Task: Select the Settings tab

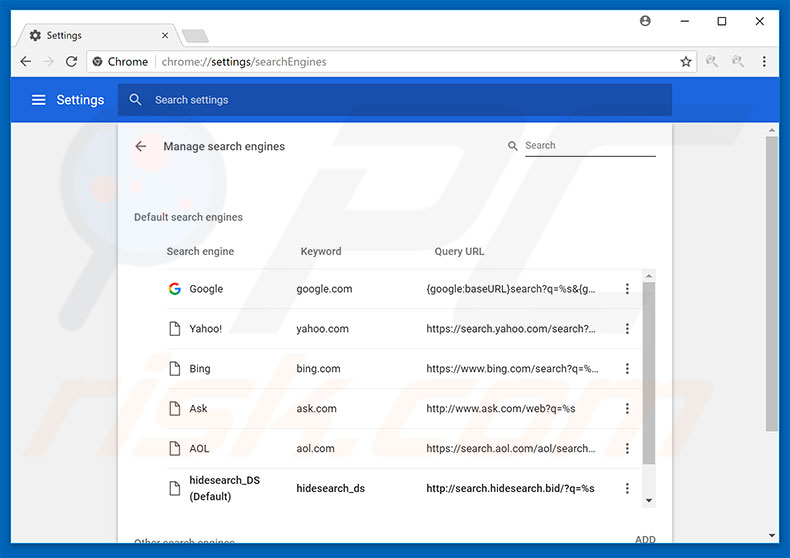Action: 99,35
